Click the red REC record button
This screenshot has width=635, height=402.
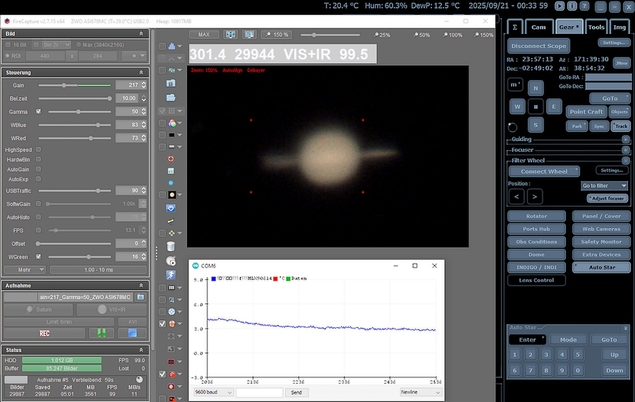tap(45, 333)
